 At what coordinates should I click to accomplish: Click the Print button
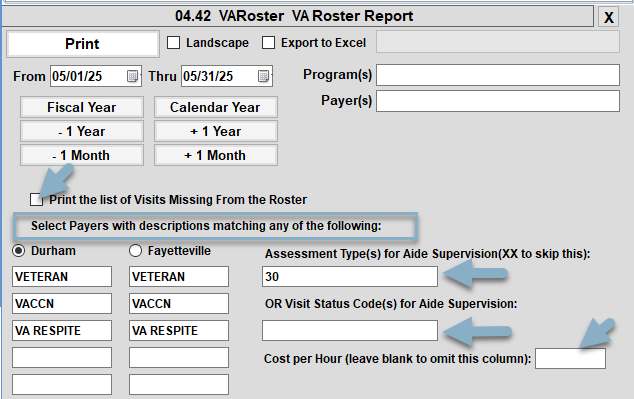pos(82,44)
